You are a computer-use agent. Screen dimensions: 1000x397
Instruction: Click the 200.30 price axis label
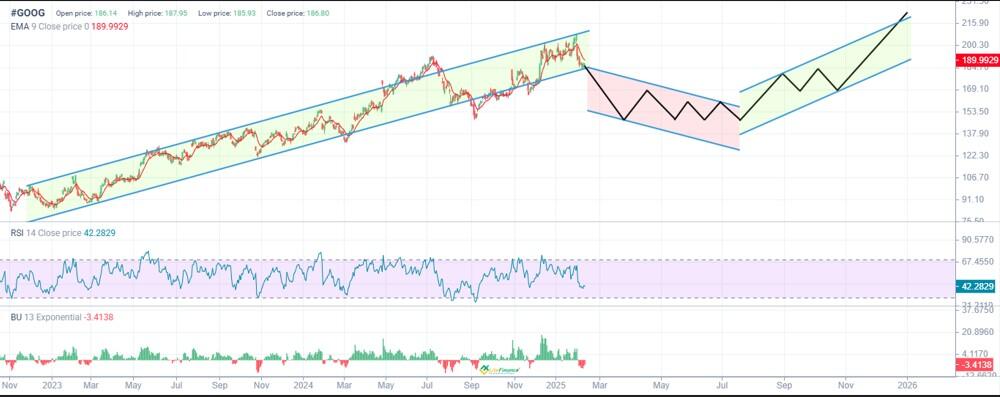[x=975, y=45]
